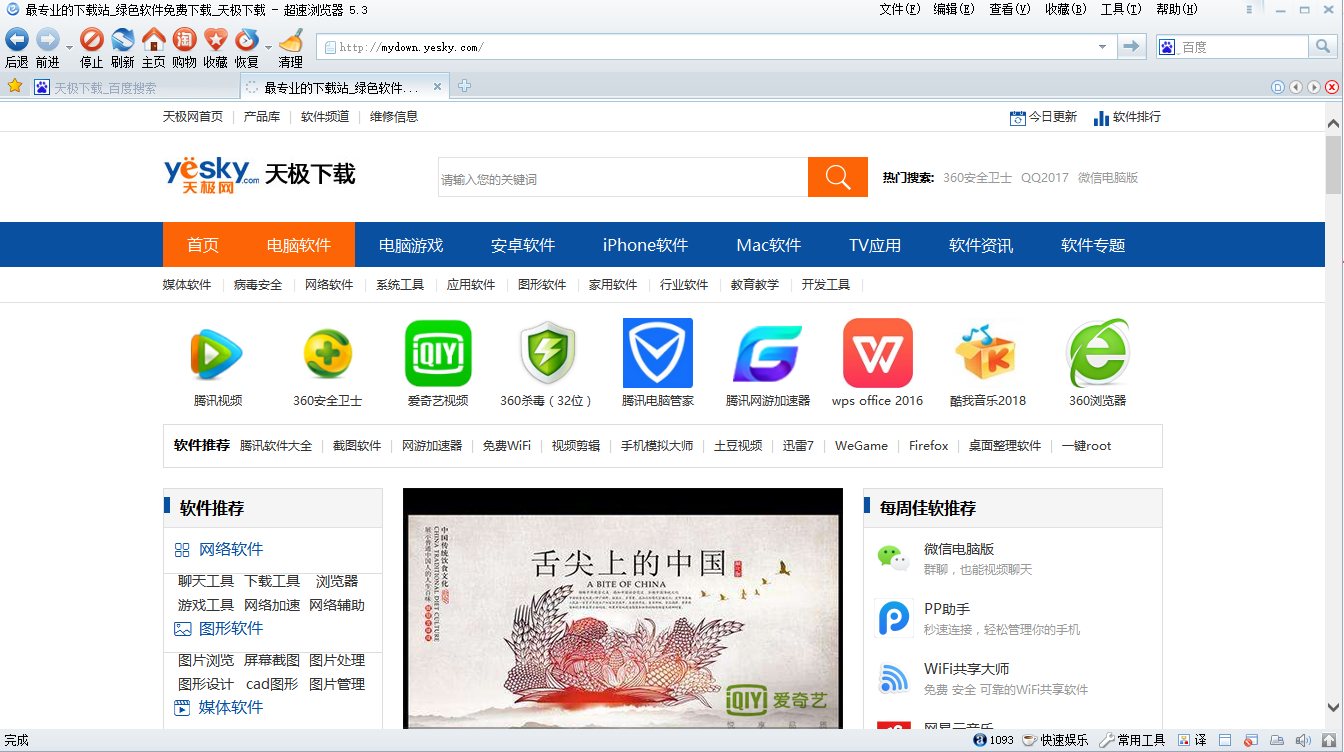The width and height of the screenshot is (1344, 752).
Task: Open the 文件(F) menu
Action: 900,9
